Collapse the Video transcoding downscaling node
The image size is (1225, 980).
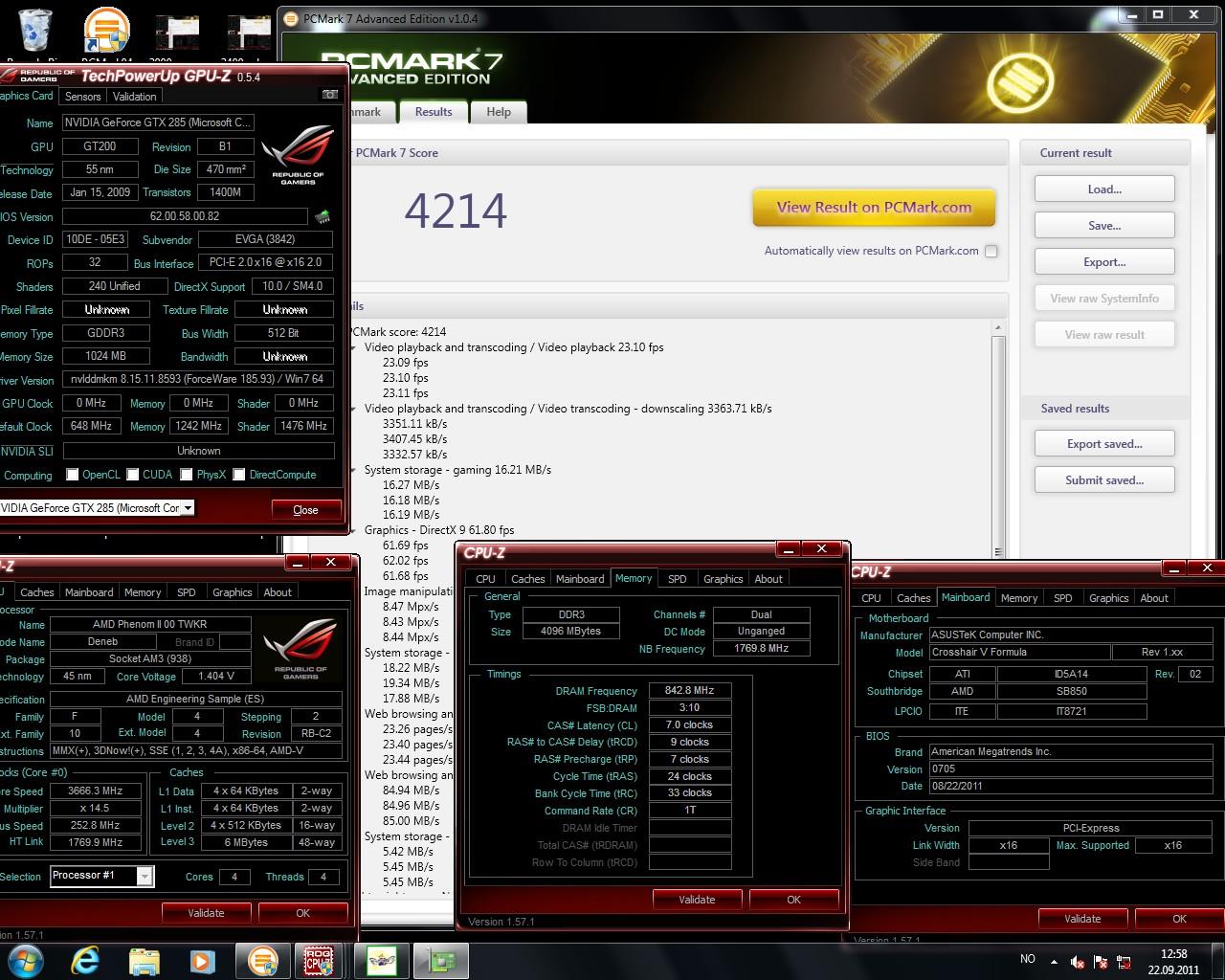[354, 409]
